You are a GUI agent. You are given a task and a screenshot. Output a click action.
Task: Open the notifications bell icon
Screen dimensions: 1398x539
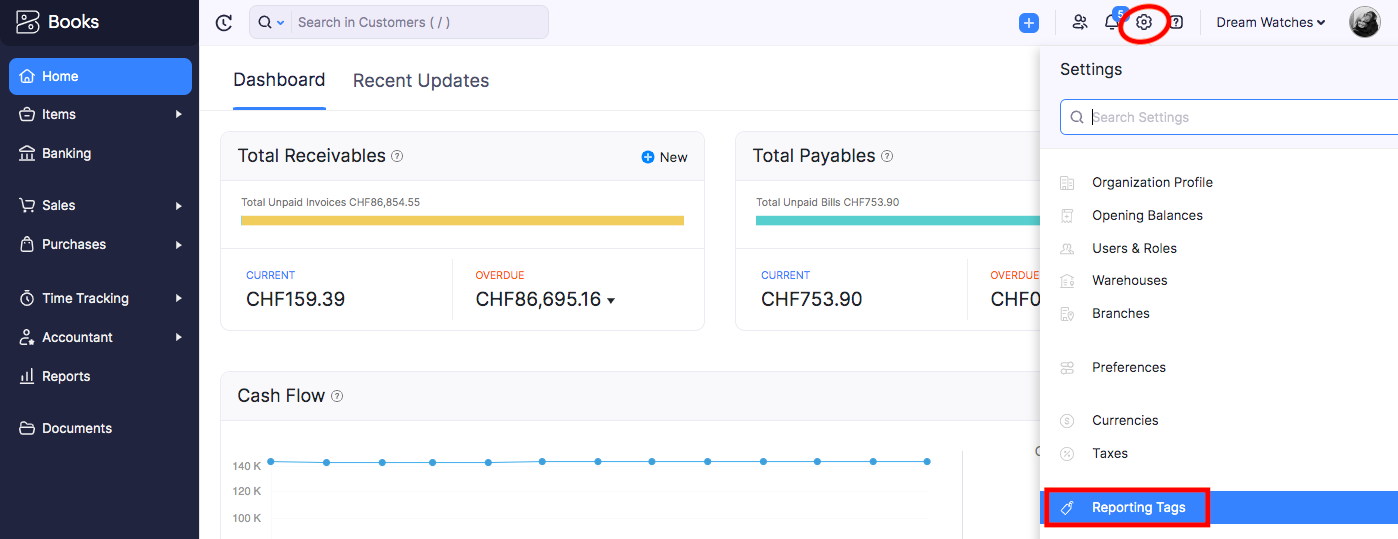tap(1112, 22)
